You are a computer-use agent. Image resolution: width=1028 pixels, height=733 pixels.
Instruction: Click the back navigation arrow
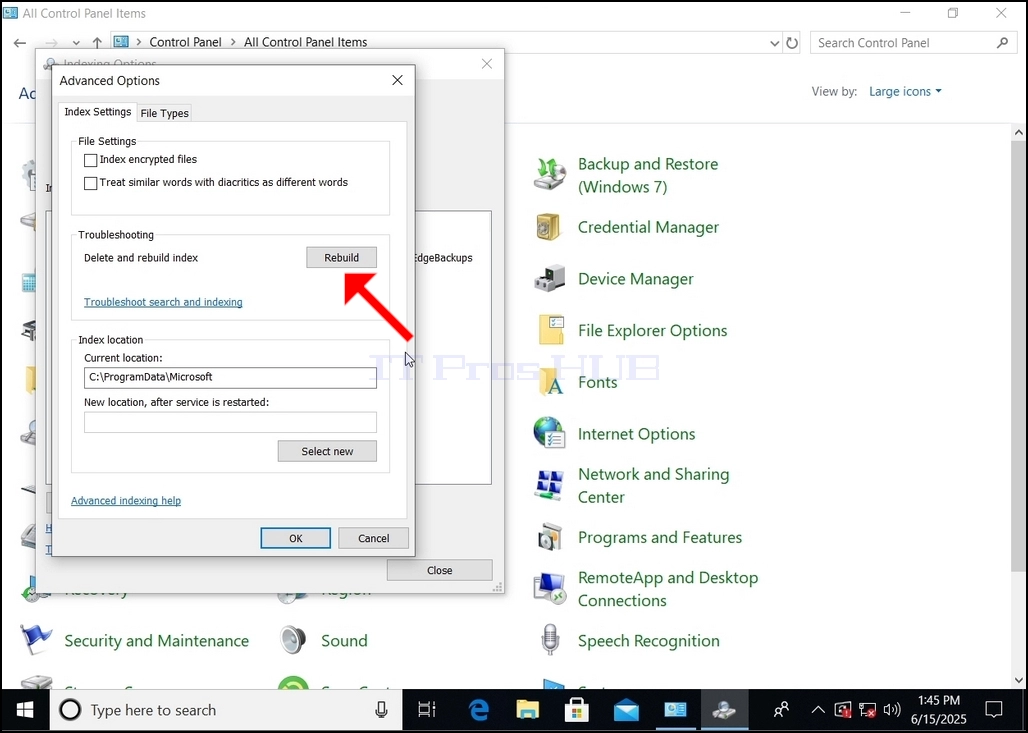20,43
